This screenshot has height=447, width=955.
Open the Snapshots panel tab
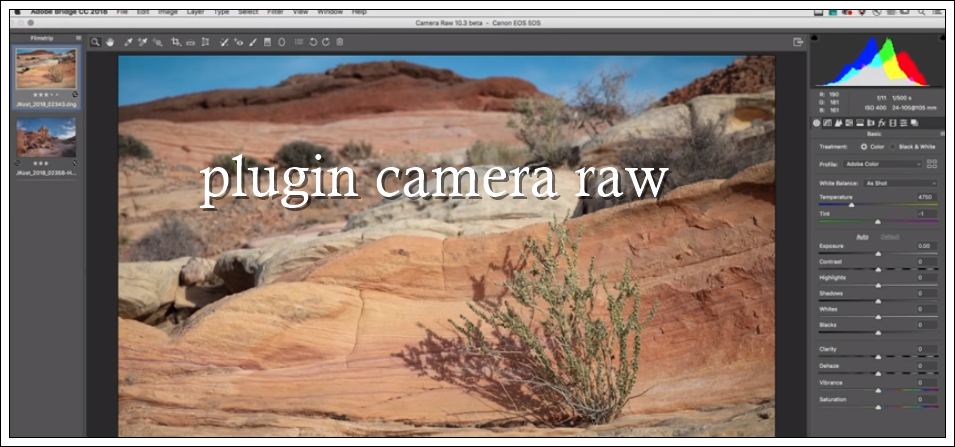[x=915, y=123]
